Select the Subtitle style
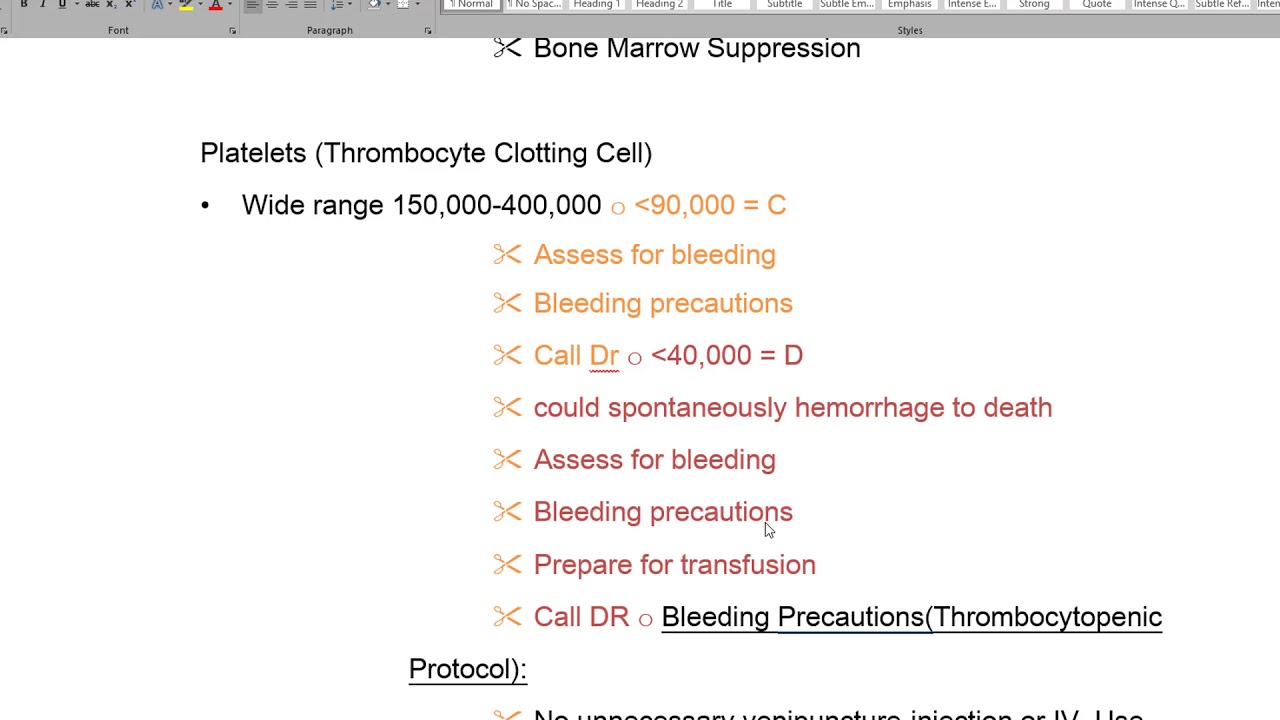Viewport: 1280px width, 720px height. 784,5
